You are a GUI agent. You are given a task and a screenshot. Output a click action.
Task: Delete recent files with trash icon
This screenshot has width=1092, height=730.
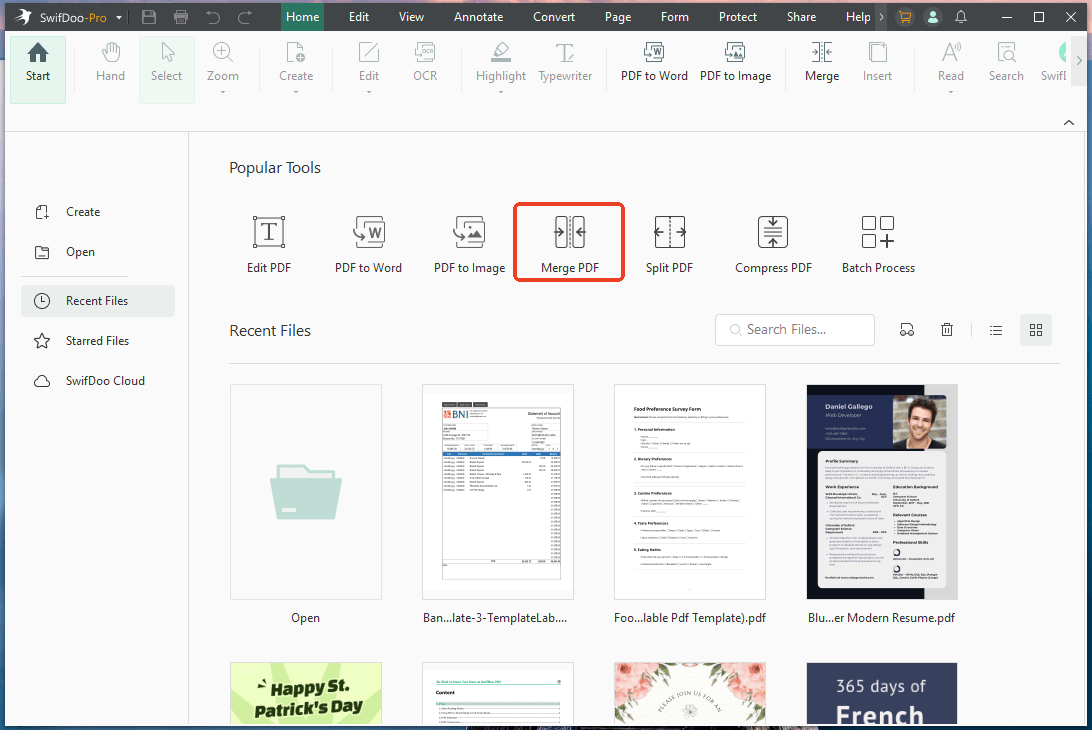pyautogui.click(x=946, y=329)
